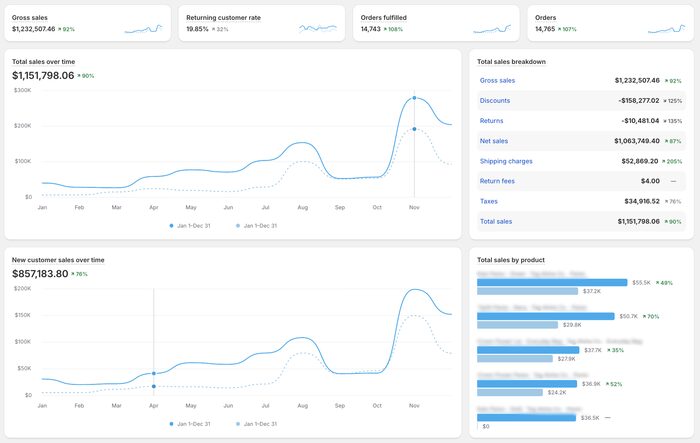Click the $55.5K product bar
The width and height of the screenshot is (700, 443).
coord(552,283)
